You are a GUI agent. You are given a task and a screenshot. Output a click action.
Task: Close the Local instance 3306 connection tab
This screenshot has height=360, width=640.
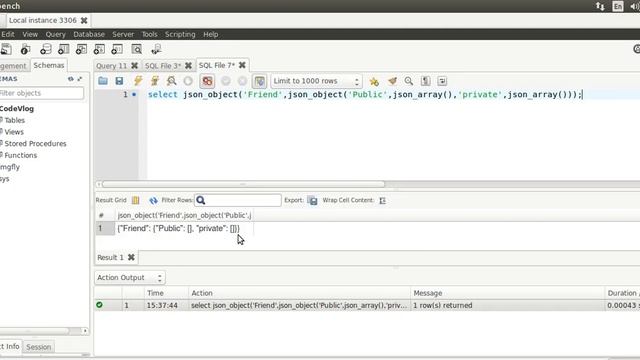click(x=84, y=20)
